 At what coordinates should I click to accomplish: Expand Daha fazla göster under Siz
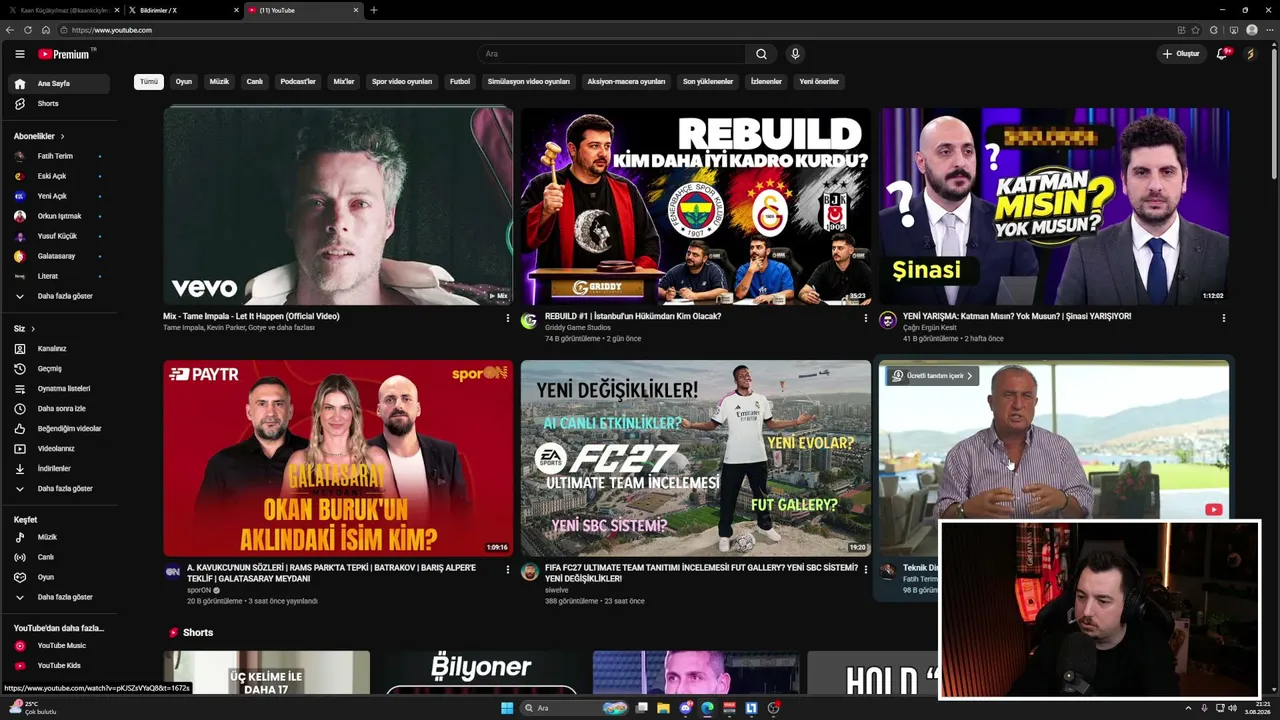[x=59, y=489]
